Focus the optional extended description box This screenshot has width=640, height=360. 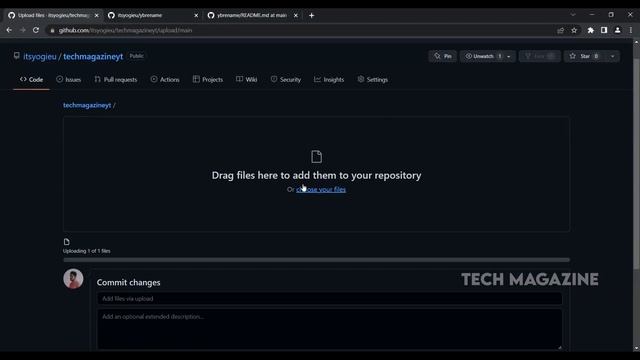[x=329, y=329]
